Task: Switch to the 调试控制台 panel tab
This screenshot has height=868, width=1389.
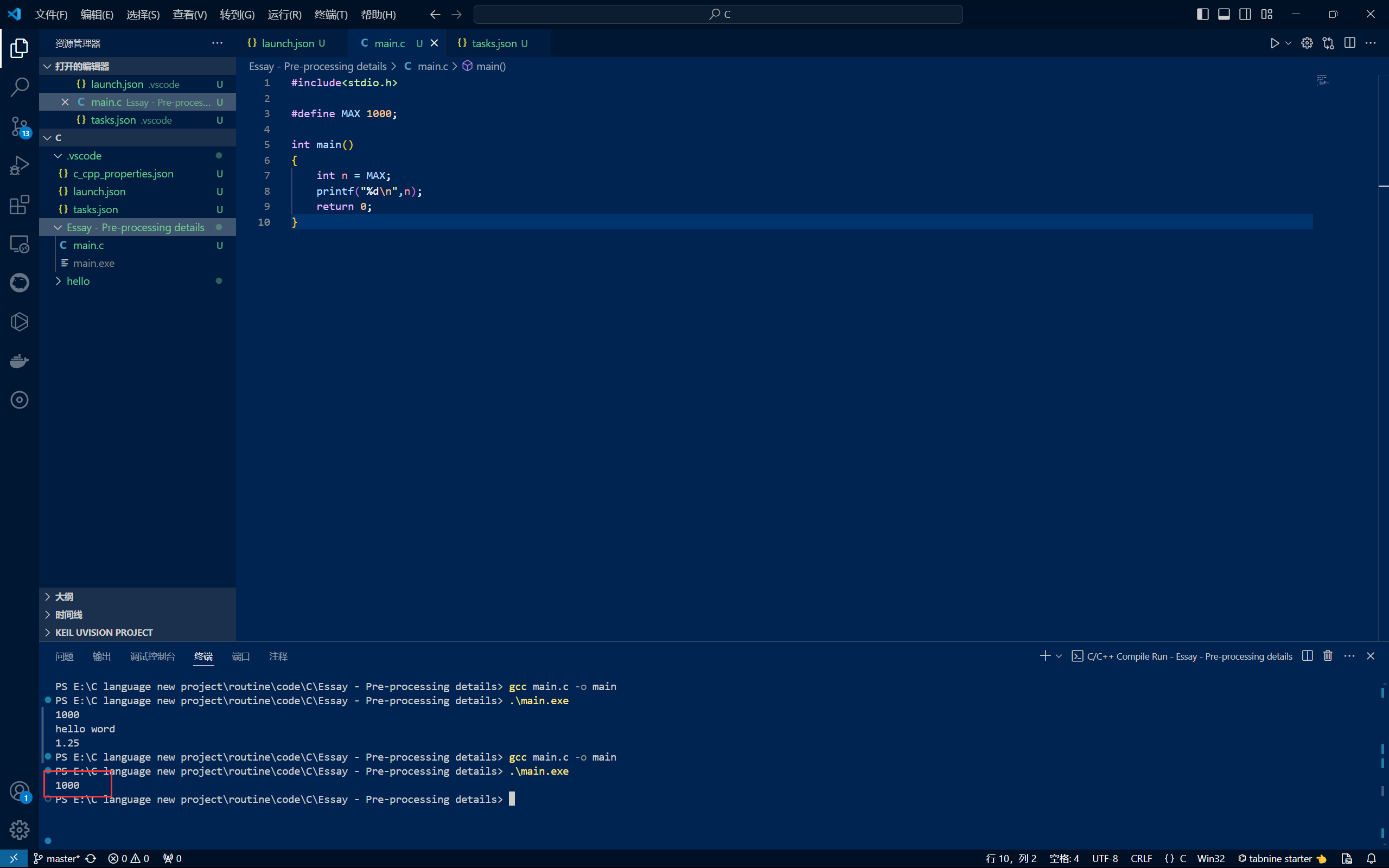Action: tap(152, 656)
